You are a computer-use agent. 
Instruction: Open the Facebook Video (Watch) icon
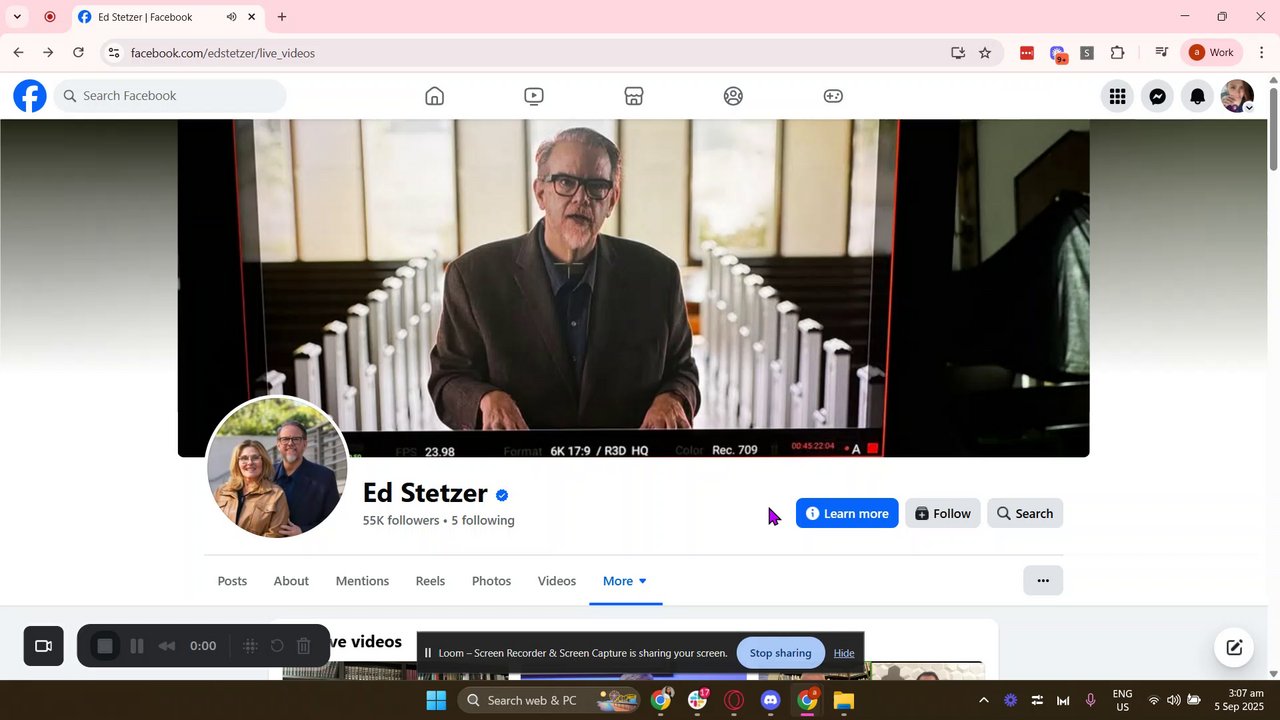click(534, 96)
